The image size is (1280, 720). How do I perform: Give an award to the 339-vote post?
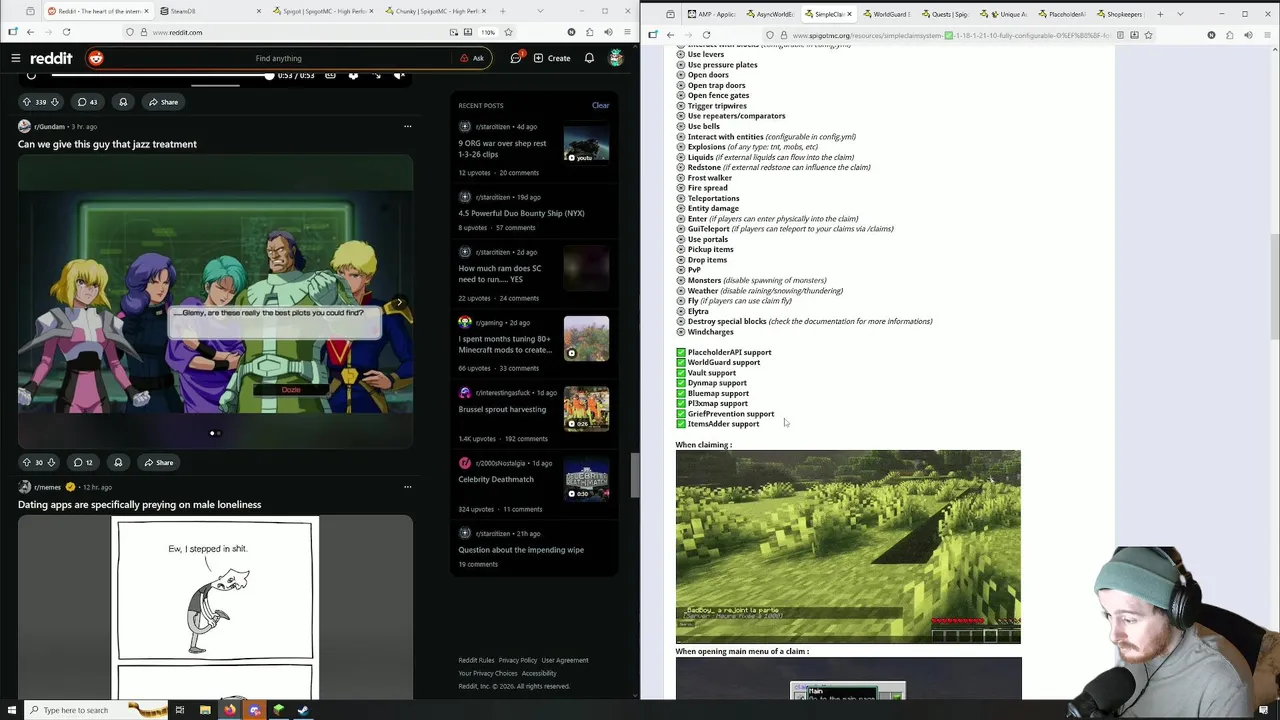(x=123, y=102)
